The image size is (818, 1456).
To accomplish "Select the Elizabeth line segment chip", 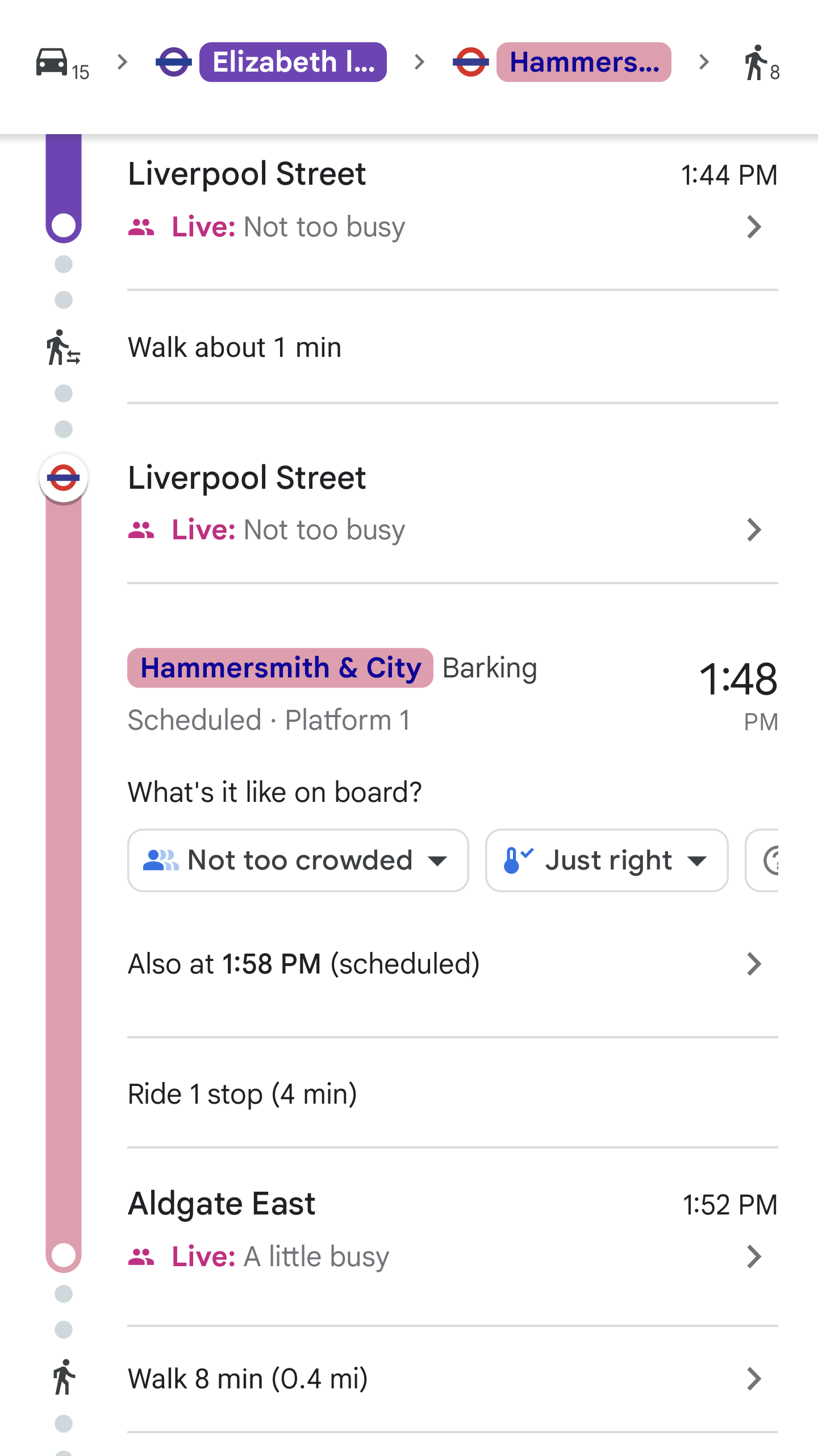I will pyautogui.click(x=293, y=62).
